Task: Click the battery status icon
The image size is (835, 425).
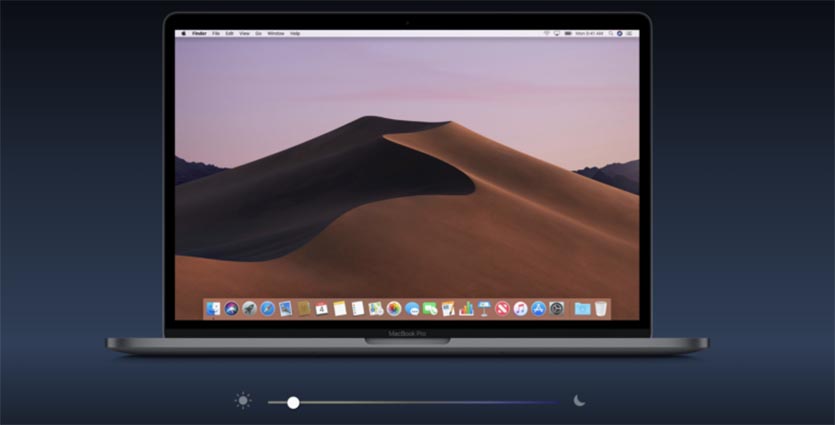Action: 568,34
